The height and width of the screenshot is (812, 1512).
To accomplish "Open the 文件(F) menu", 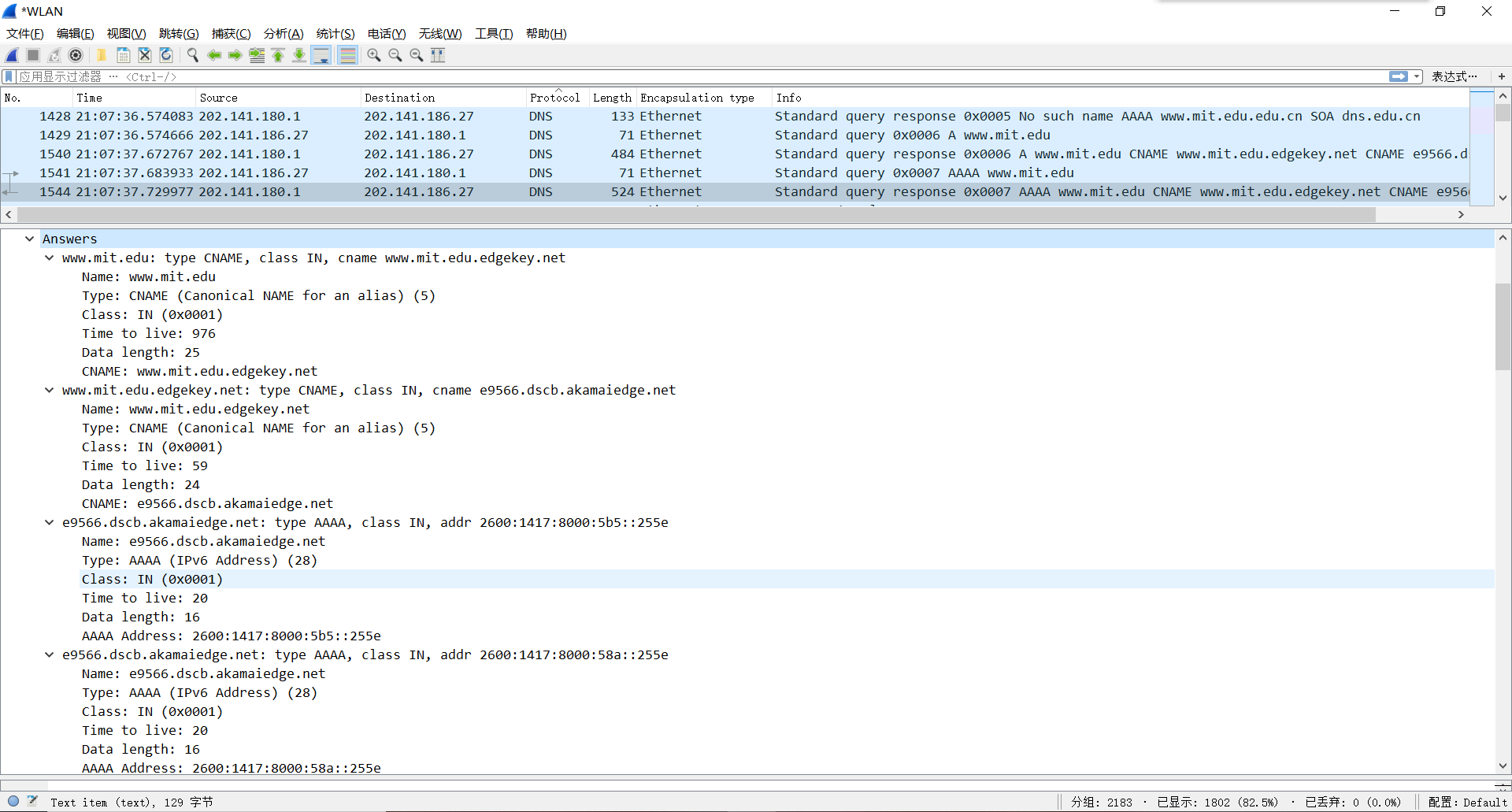I will (x=25, y=33).
